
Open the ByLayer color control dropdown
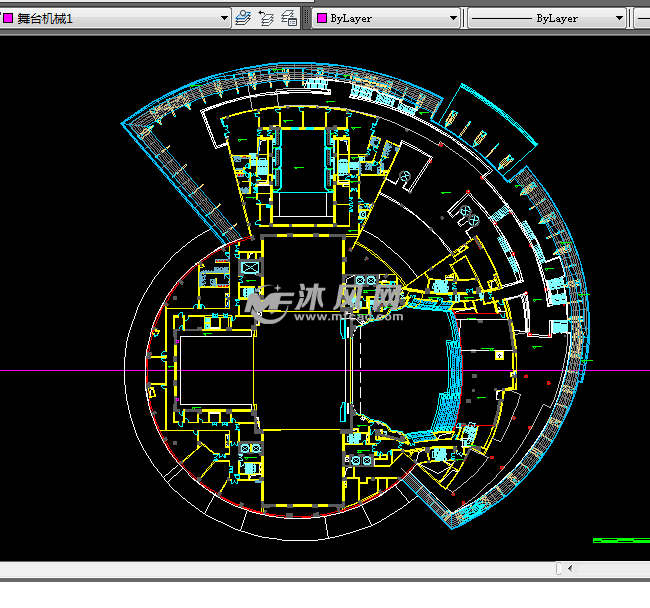[386, 19]
